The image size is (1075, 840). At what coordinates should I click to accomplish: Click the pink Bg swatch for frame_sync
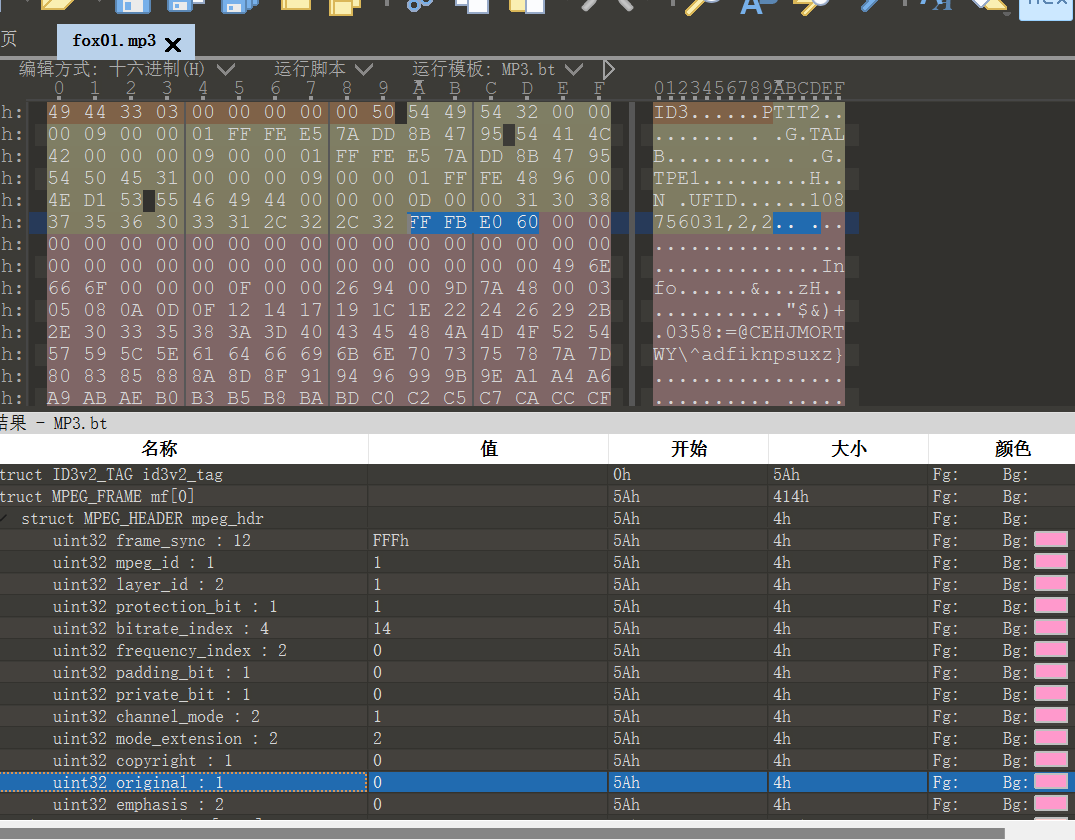tap(1050, 540)
